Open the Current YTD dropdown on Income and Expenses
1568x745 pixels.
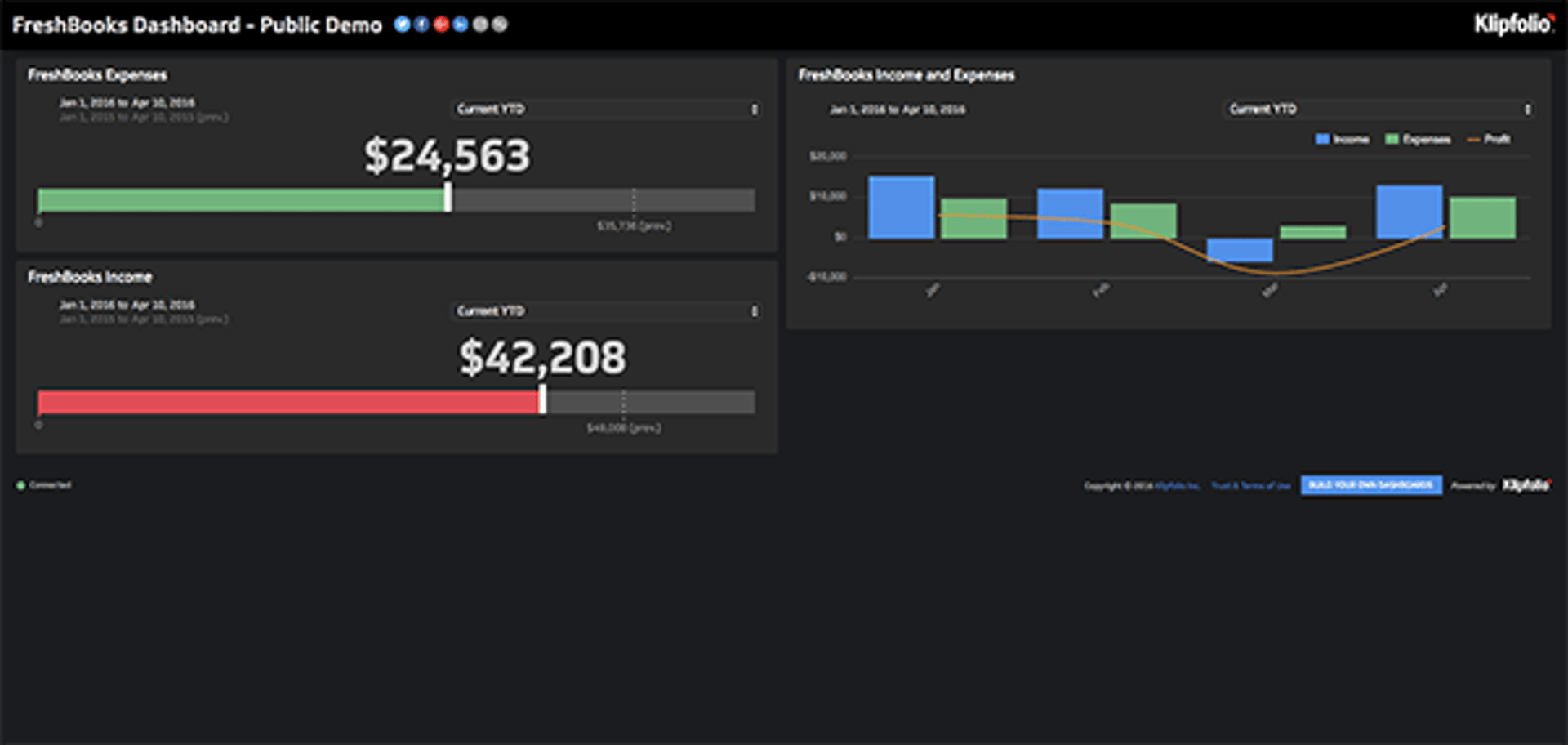click(1380, 109)
